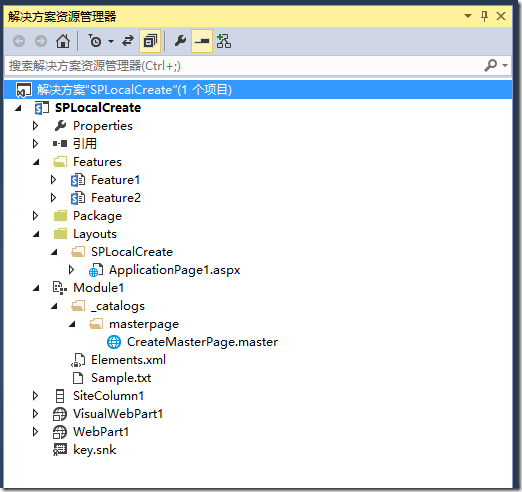Click the pending changes filter clock icon
This screenshot has width=522, height=492.
click(x=95, y=41)
